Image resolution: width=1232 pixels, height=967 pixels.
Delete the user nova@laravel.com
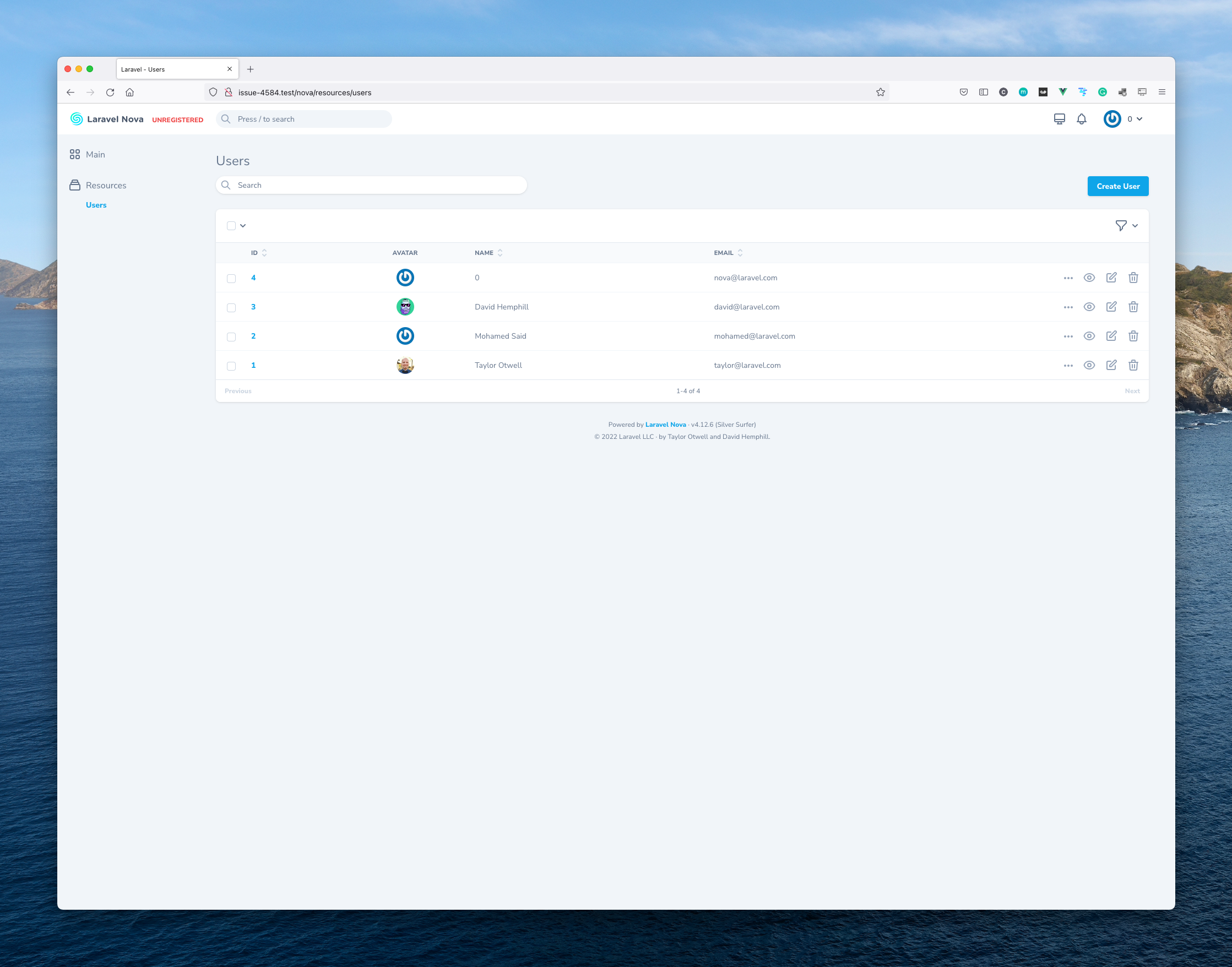click(x=1133, y=278)
